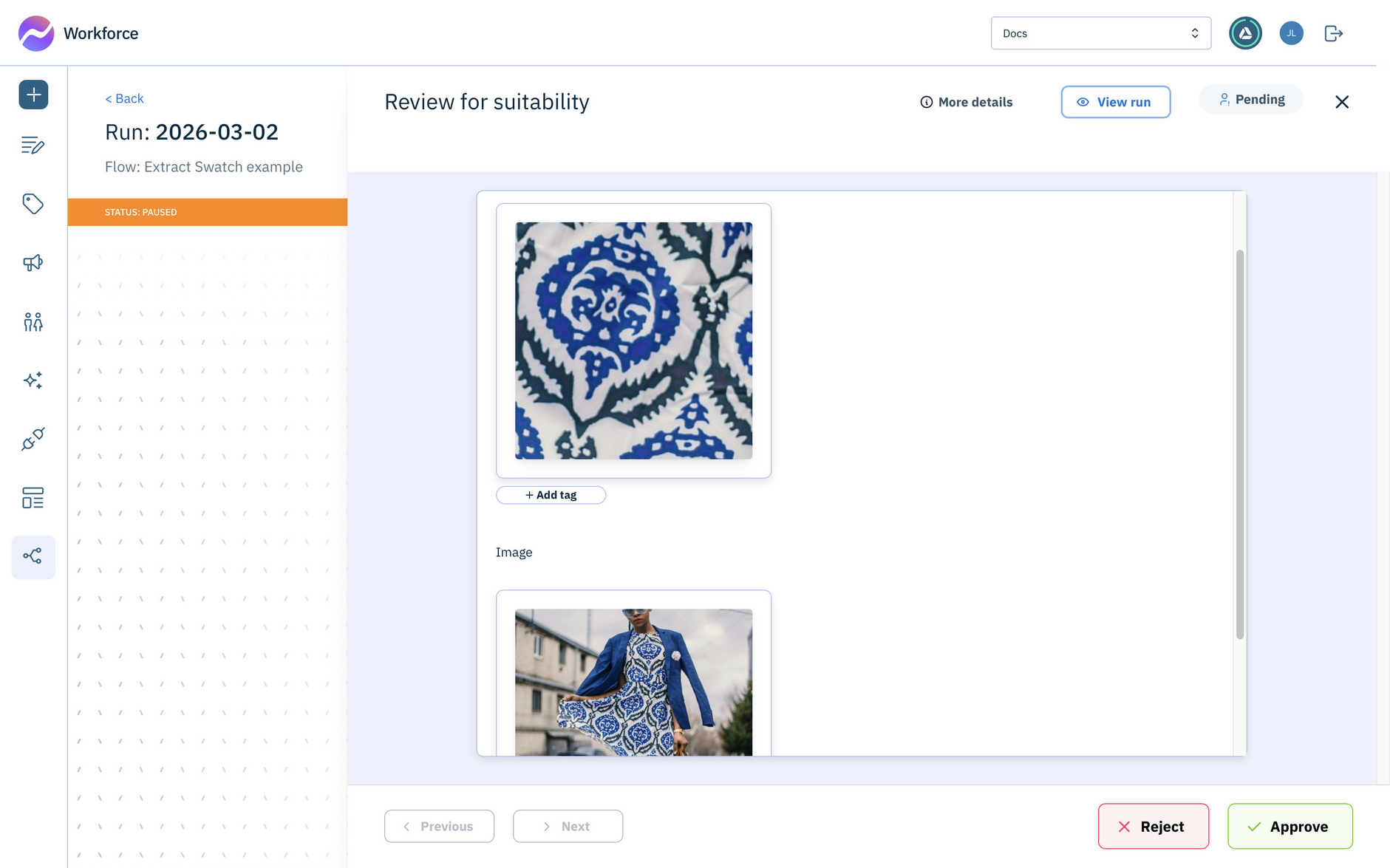Open the people audience sidebar icon
The width and height of the screenshot is (1390, 868).
tap(33, 322)
